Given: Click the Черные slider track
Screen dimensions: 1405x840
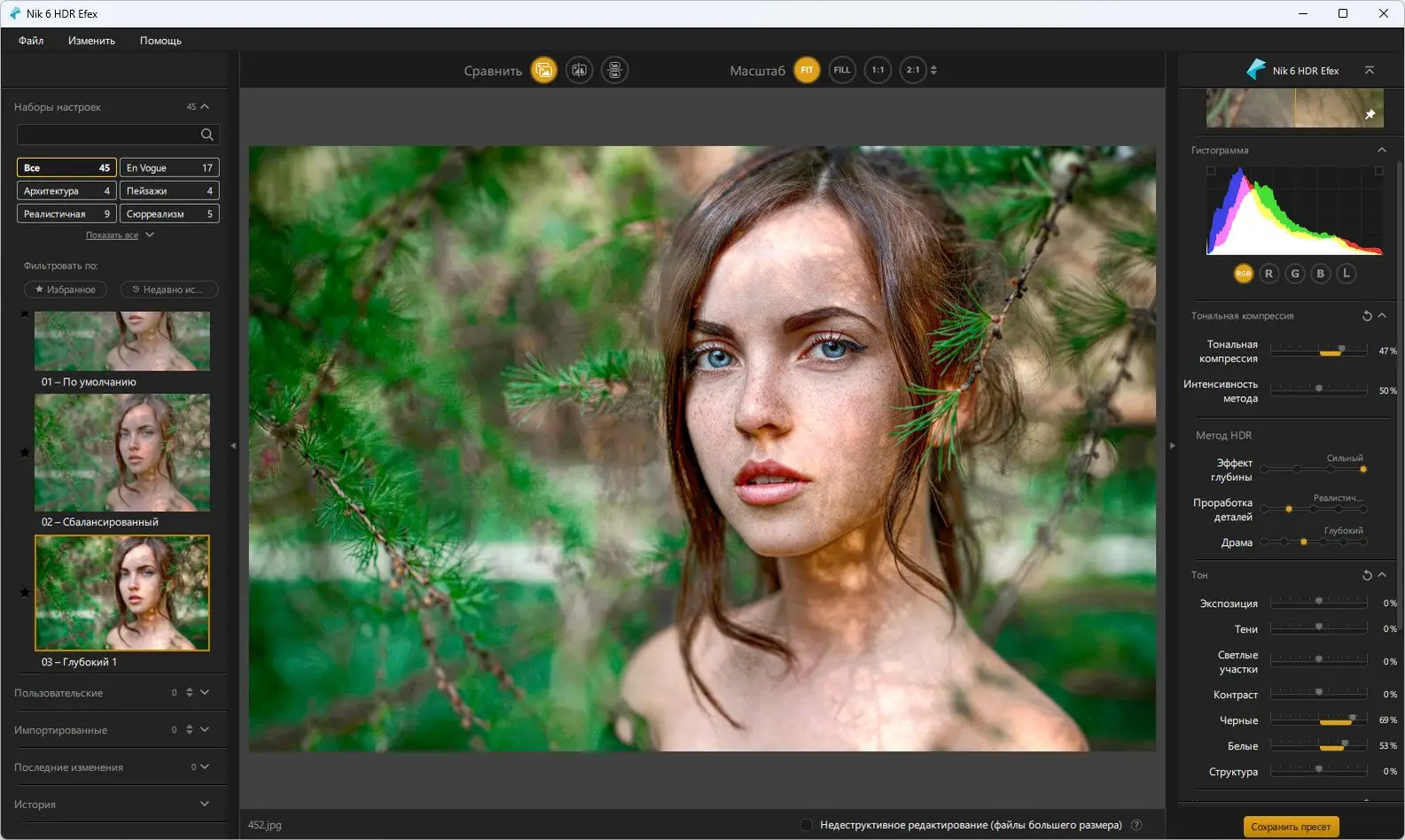Looking at the screenshot, I should pyautogui.click(x=1318, y=720).
